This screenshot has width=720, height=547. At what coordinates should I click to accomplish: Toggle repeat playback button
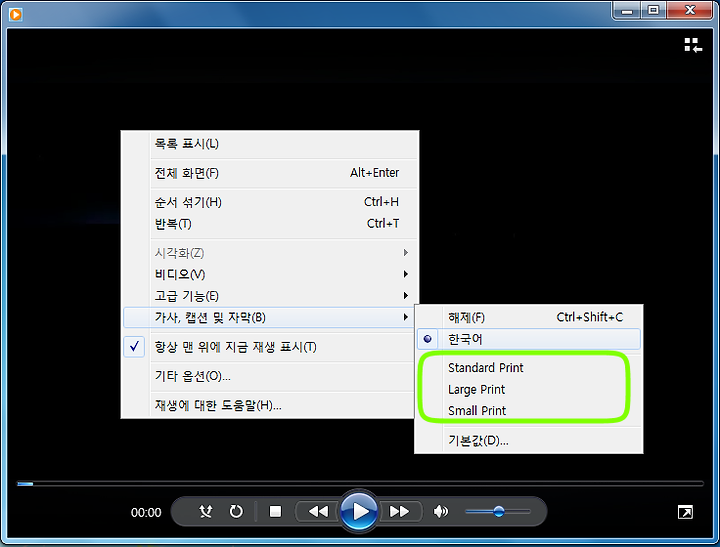click(236, 511)
